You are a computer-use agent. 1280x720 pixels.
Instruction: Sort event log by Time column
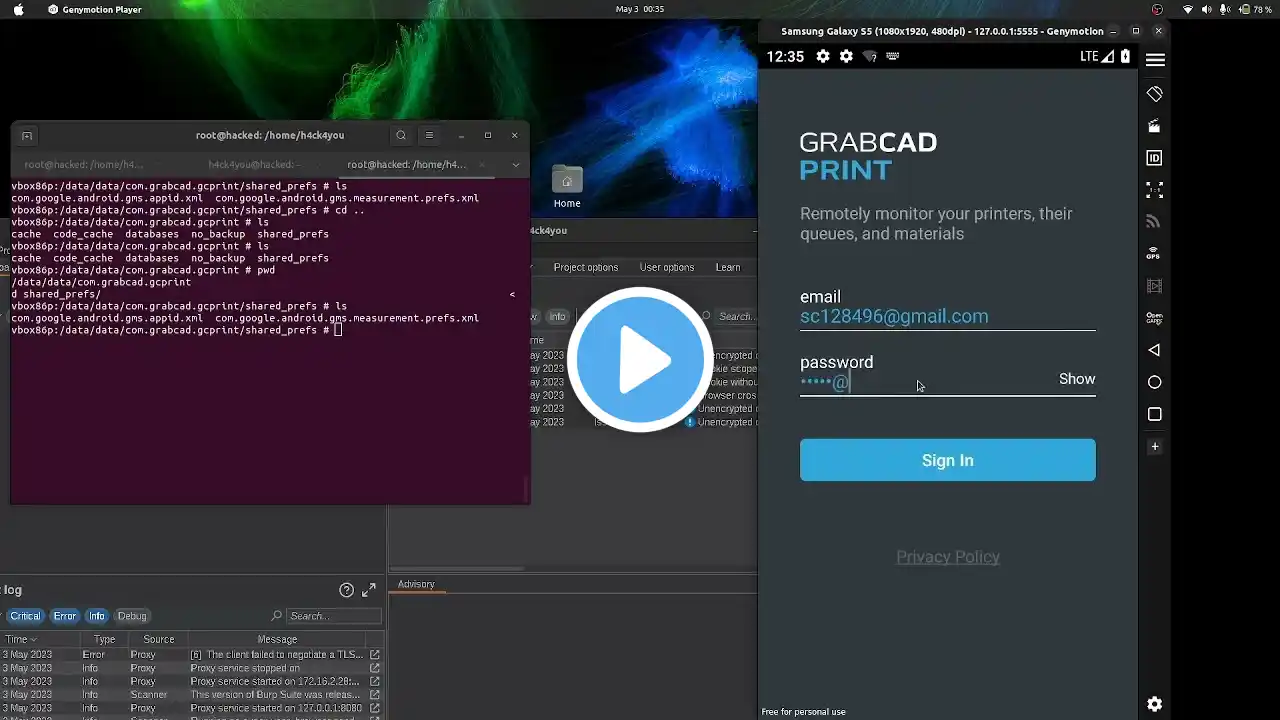[x=21, y=639]
